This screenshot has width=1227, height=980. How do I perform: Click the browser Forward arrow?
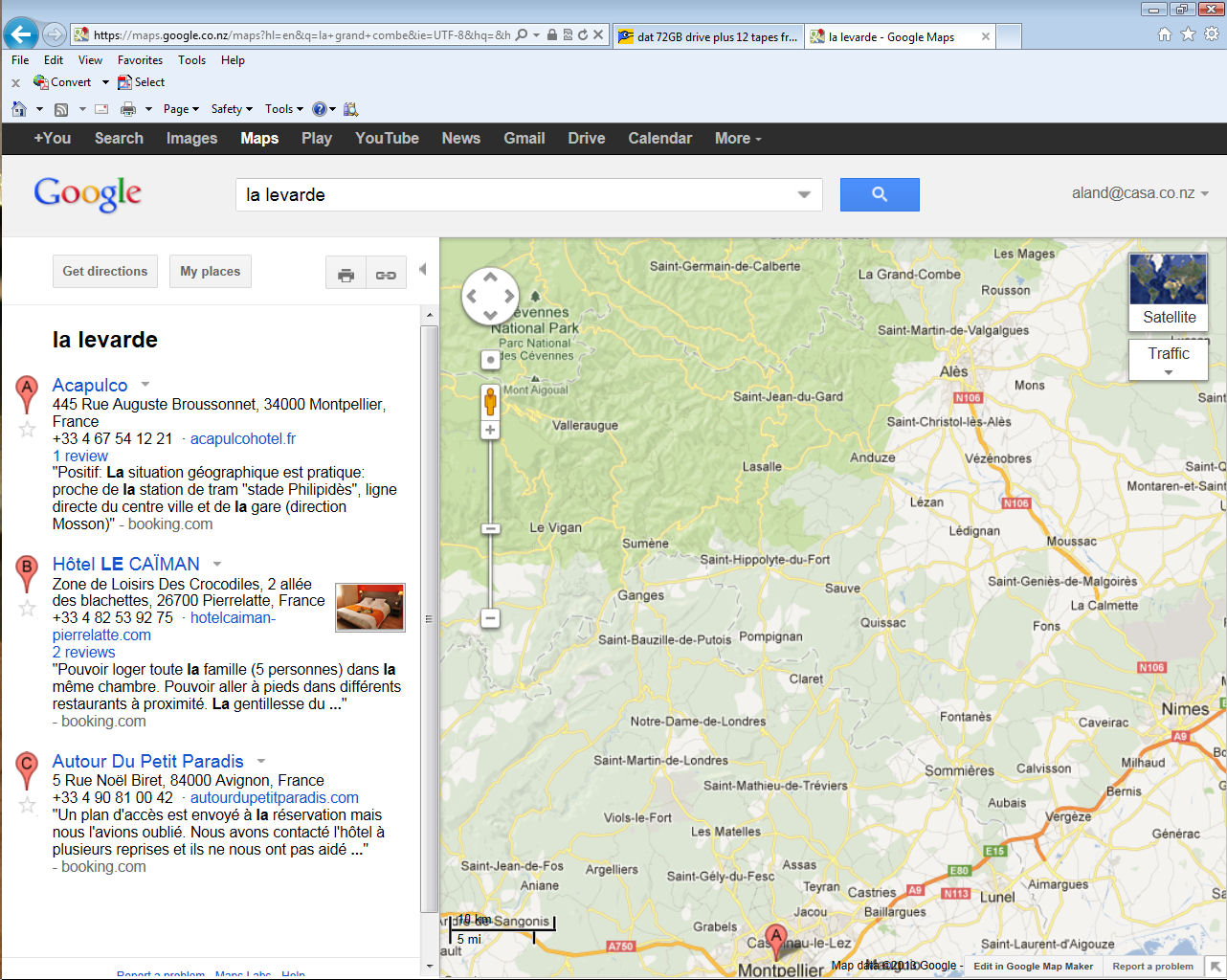coord(55,34)
